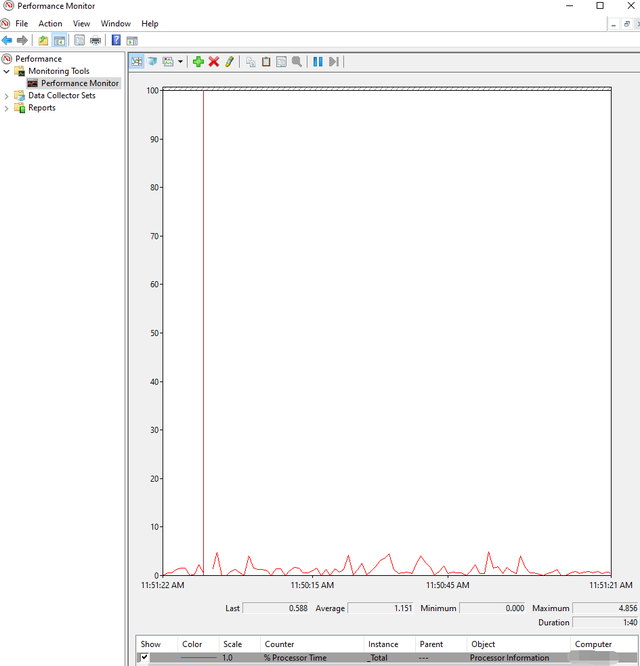Click the Performance Monitor title bar icon
This screenshot has height=666, width=640.
tap(8, 6)
